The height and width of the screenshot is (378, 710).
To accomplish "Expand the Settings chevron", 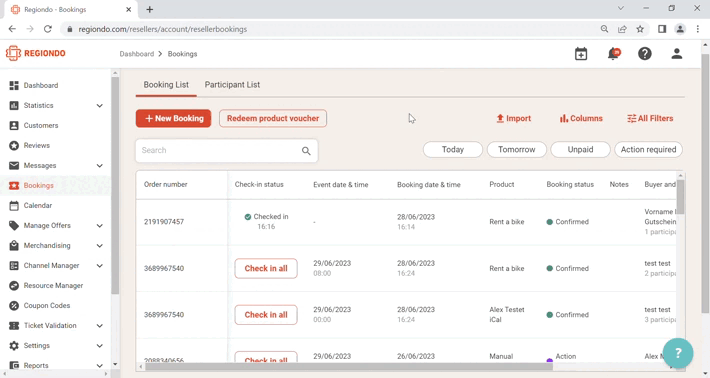I will [100, 346].
